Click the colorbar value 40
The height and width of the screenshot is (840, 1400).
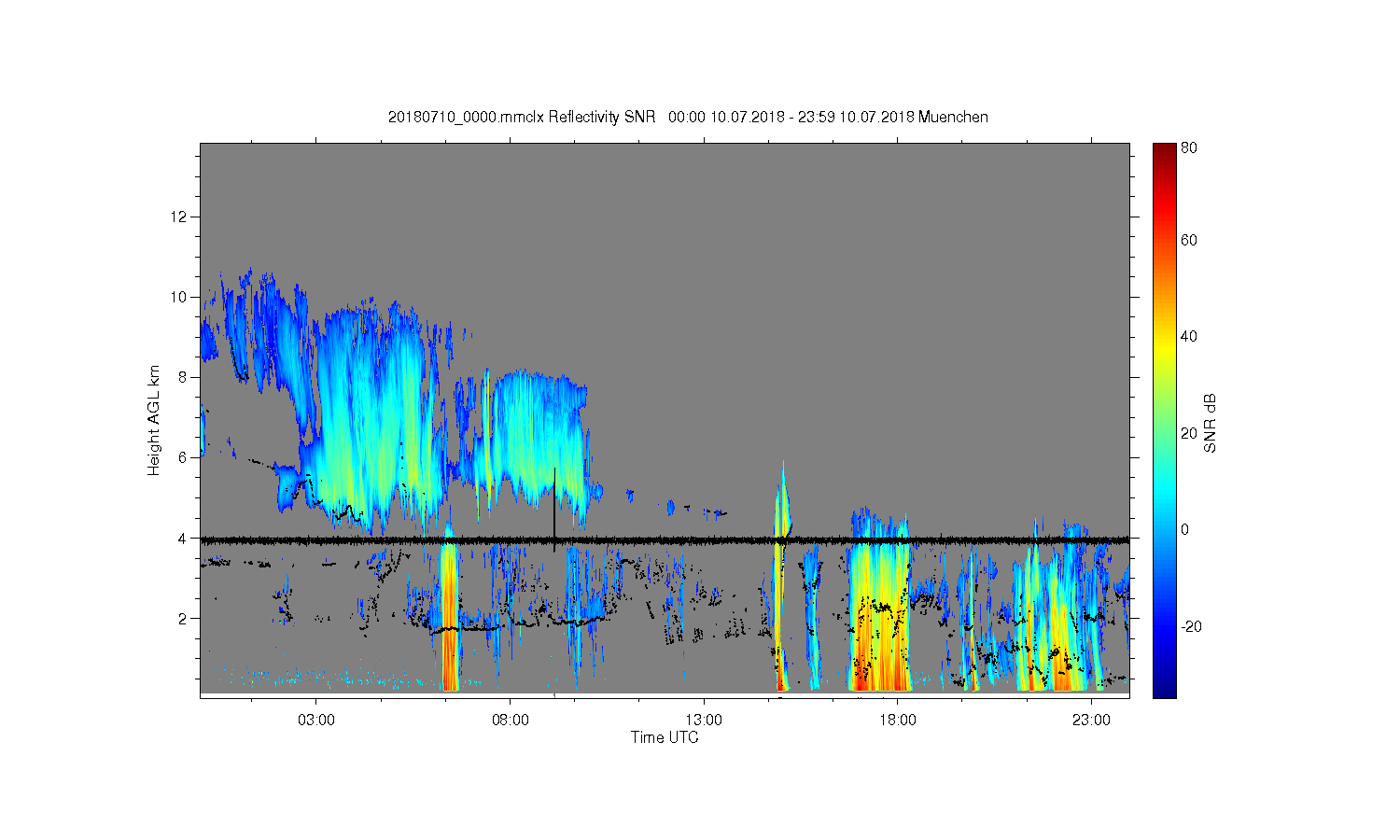point(1189,337)
